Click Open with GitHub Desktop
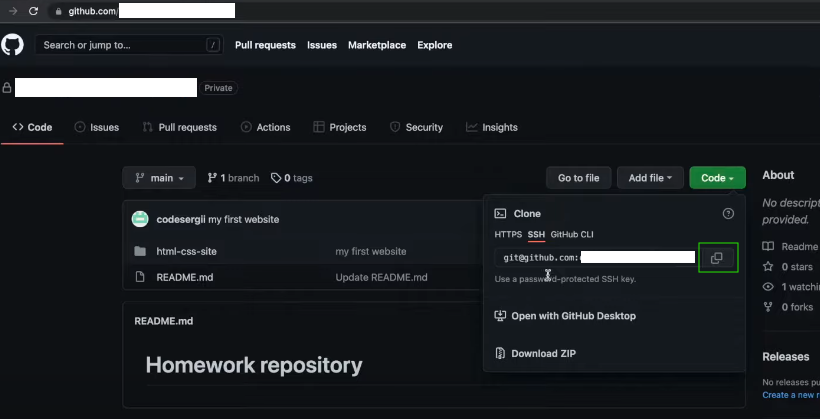The width and height of the screenshot is (820, 419). 573,316
